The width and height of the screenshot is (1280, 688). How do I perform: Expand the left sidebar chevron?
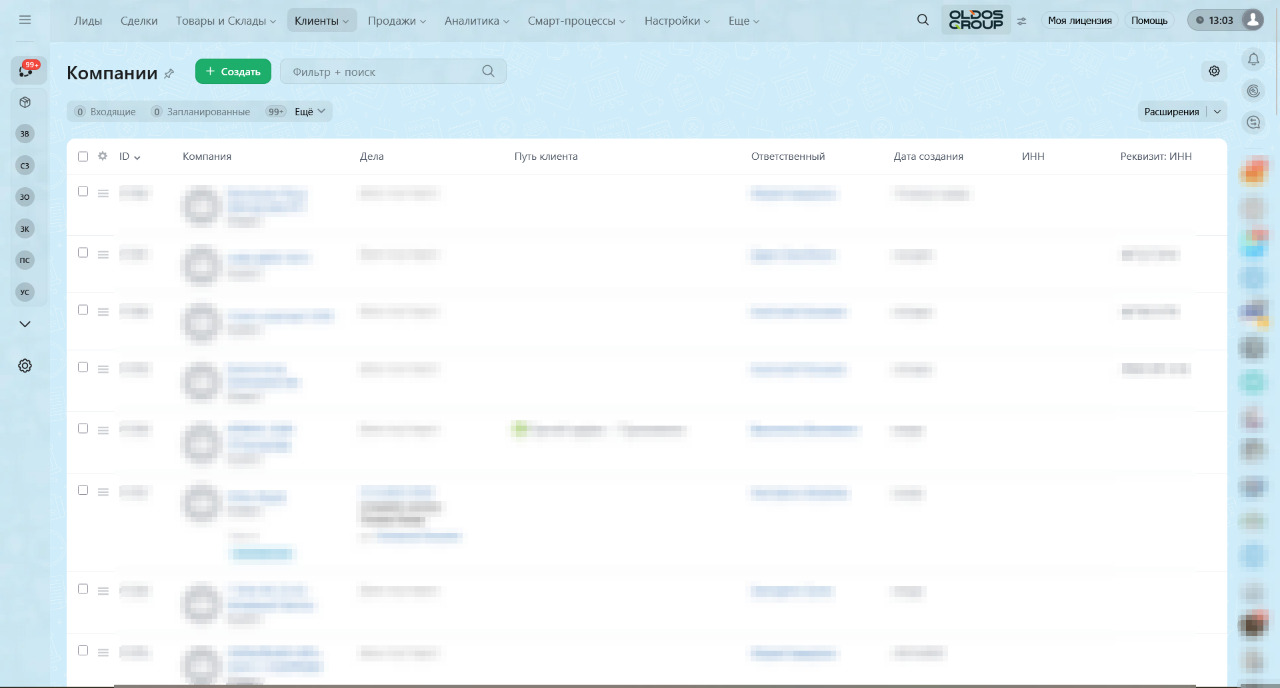pyautogui.click(x=25, y=324)
